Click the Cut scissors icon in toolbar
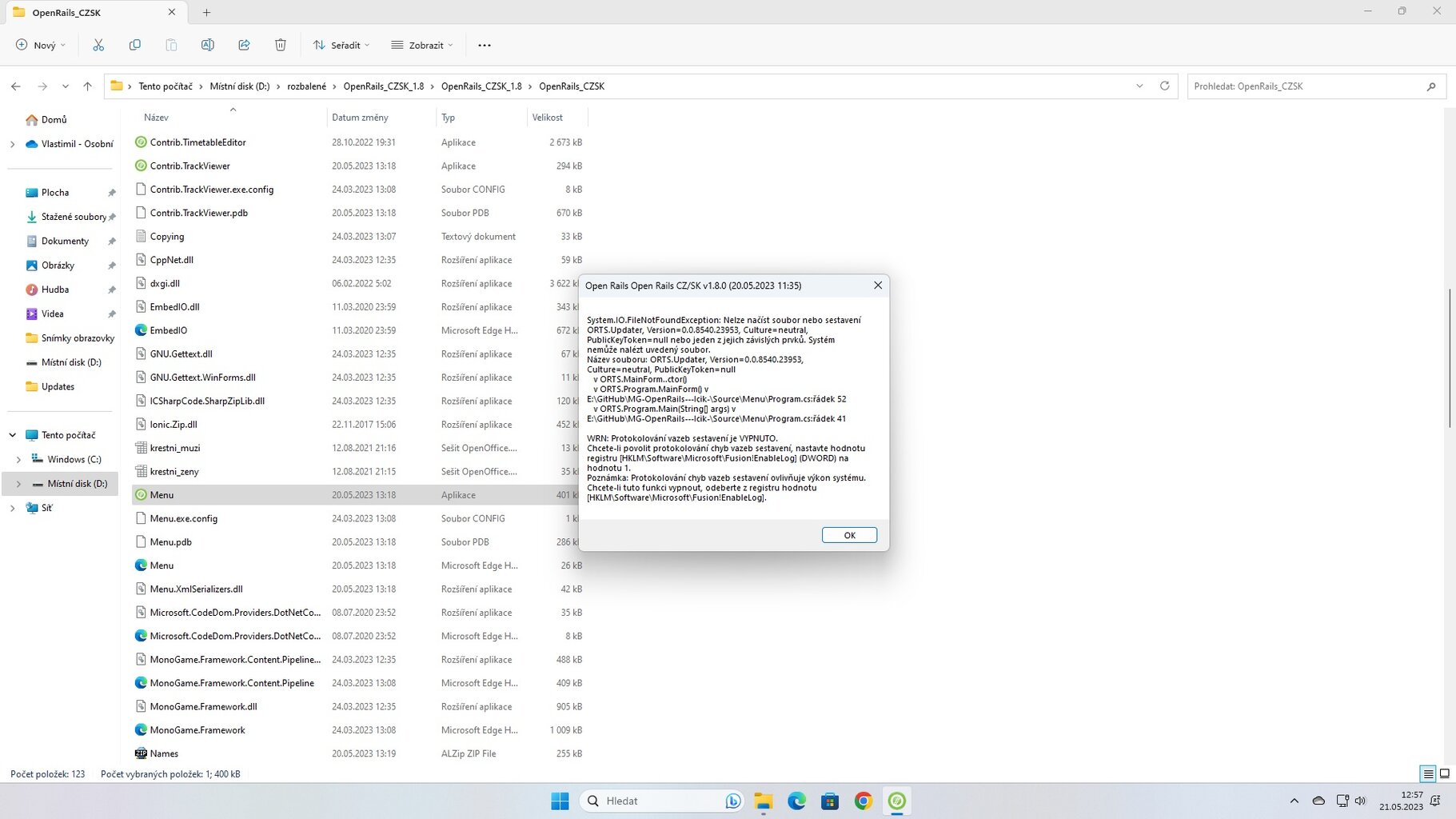Screen dimensions: 1456x819 point(98,45)
